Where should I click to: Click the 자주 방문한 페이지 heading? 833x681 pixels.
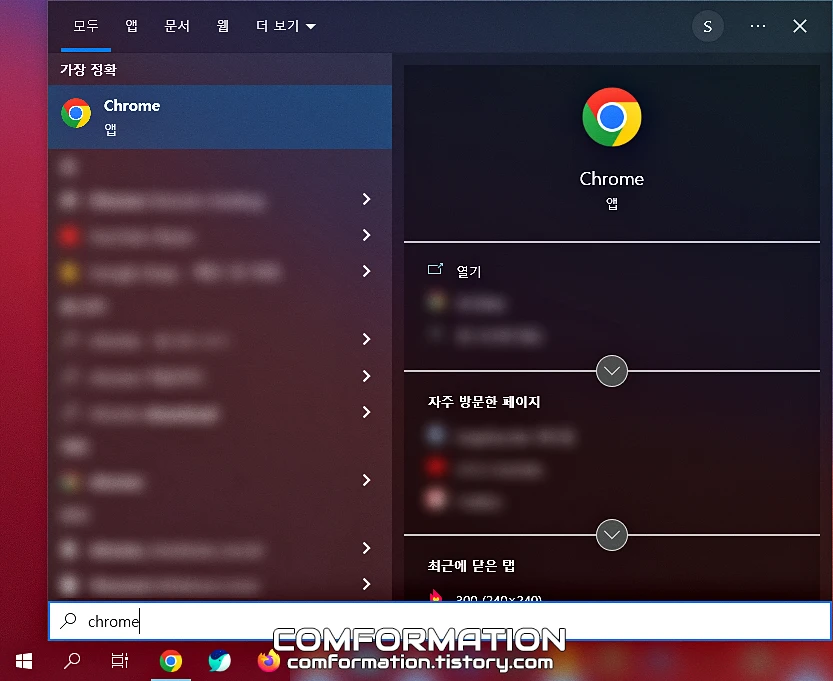coord(484,402)
